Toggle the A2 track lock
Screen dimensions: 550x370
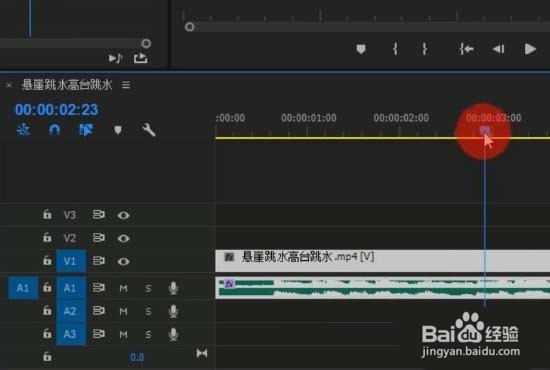[47, 311]
